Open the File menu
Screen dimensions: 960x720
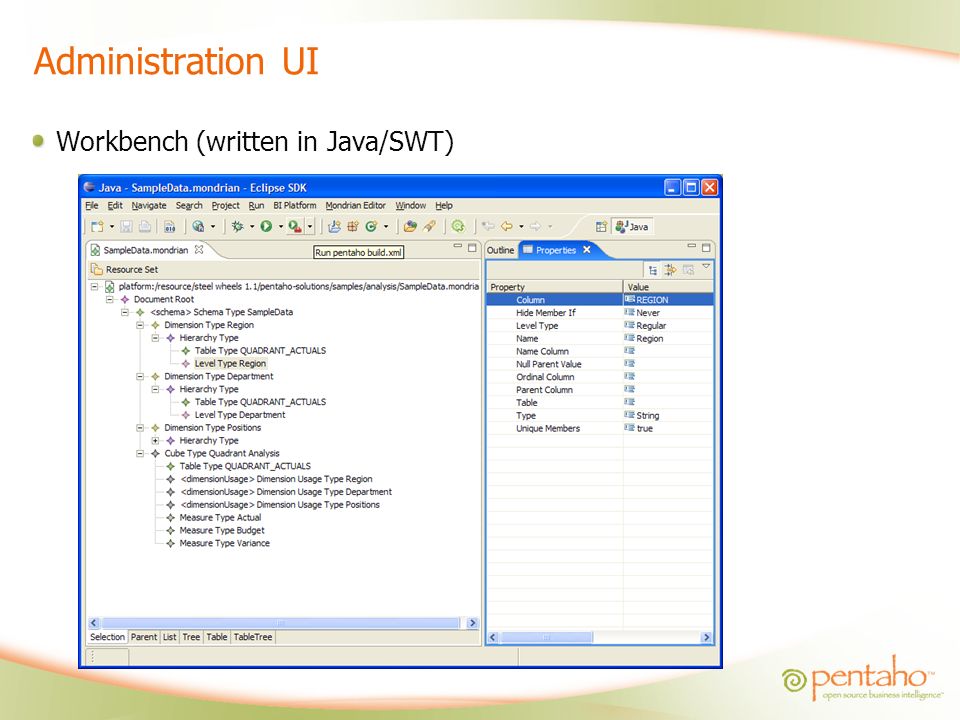(x=92, y=206)
